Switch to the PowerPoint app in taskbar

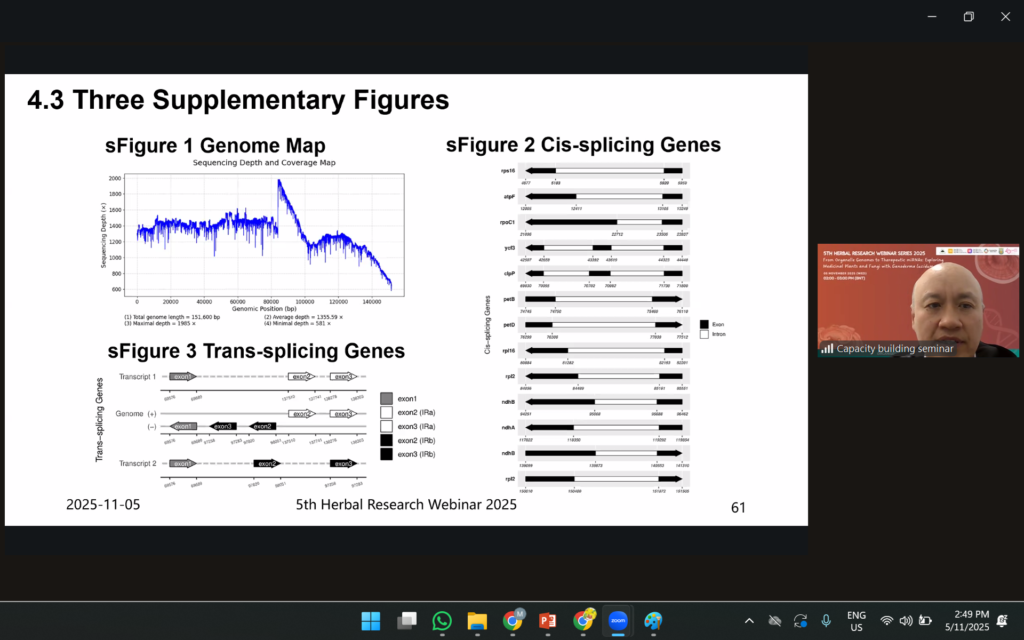pyautogui.click(x=548, y=621)
